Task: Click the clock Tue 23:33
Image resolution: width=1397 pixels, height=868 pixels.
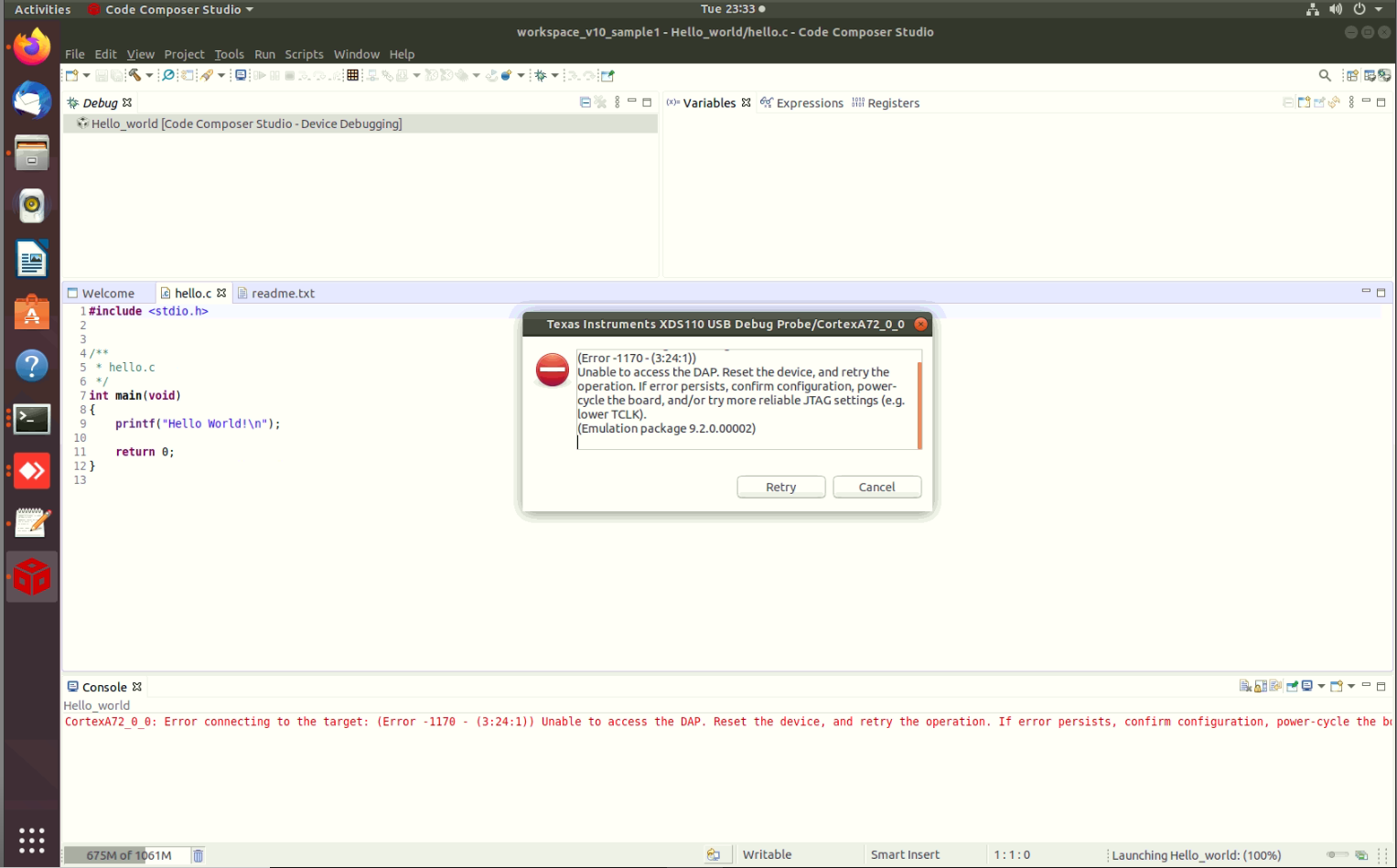Action: tap(728, 9)
